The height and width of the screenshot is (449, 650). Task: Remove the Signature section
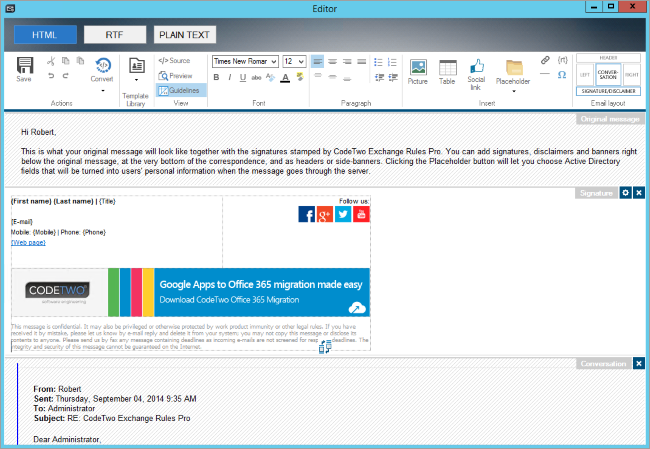point(639,193)
